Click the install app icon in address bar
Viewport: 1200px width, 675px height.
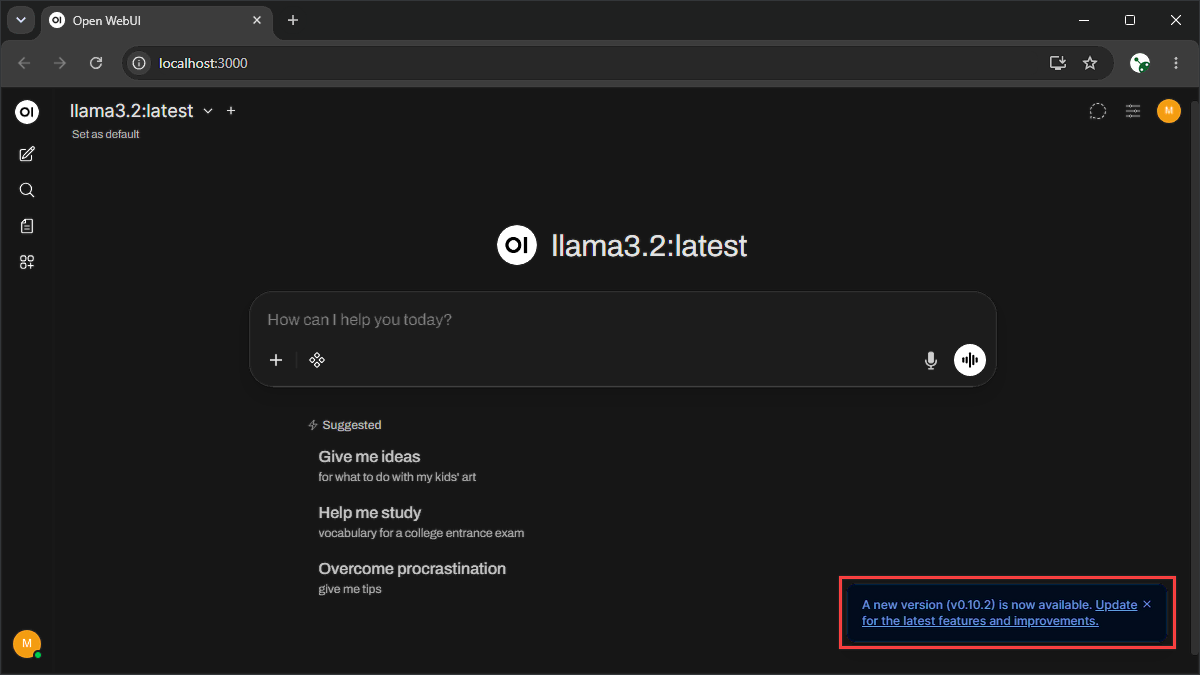[1058, 63]
